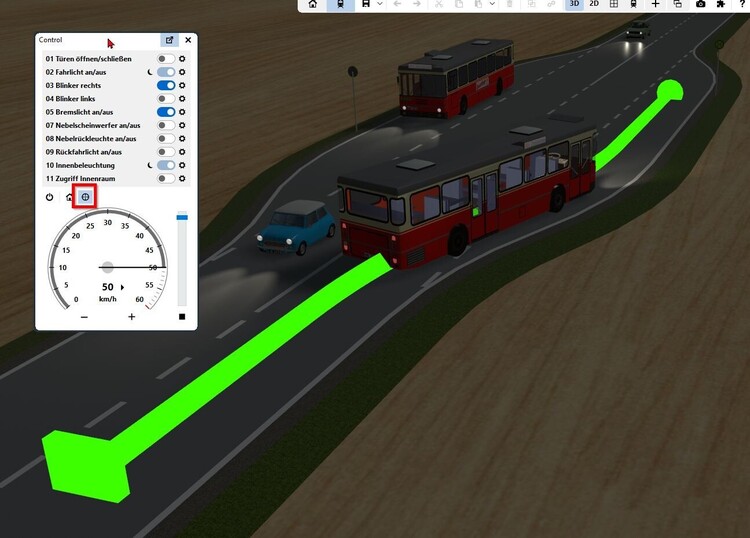Toggle the highlighted train icon in top toolbar
The height and width of the screenshot is (538, 750).
coord(341,4)
